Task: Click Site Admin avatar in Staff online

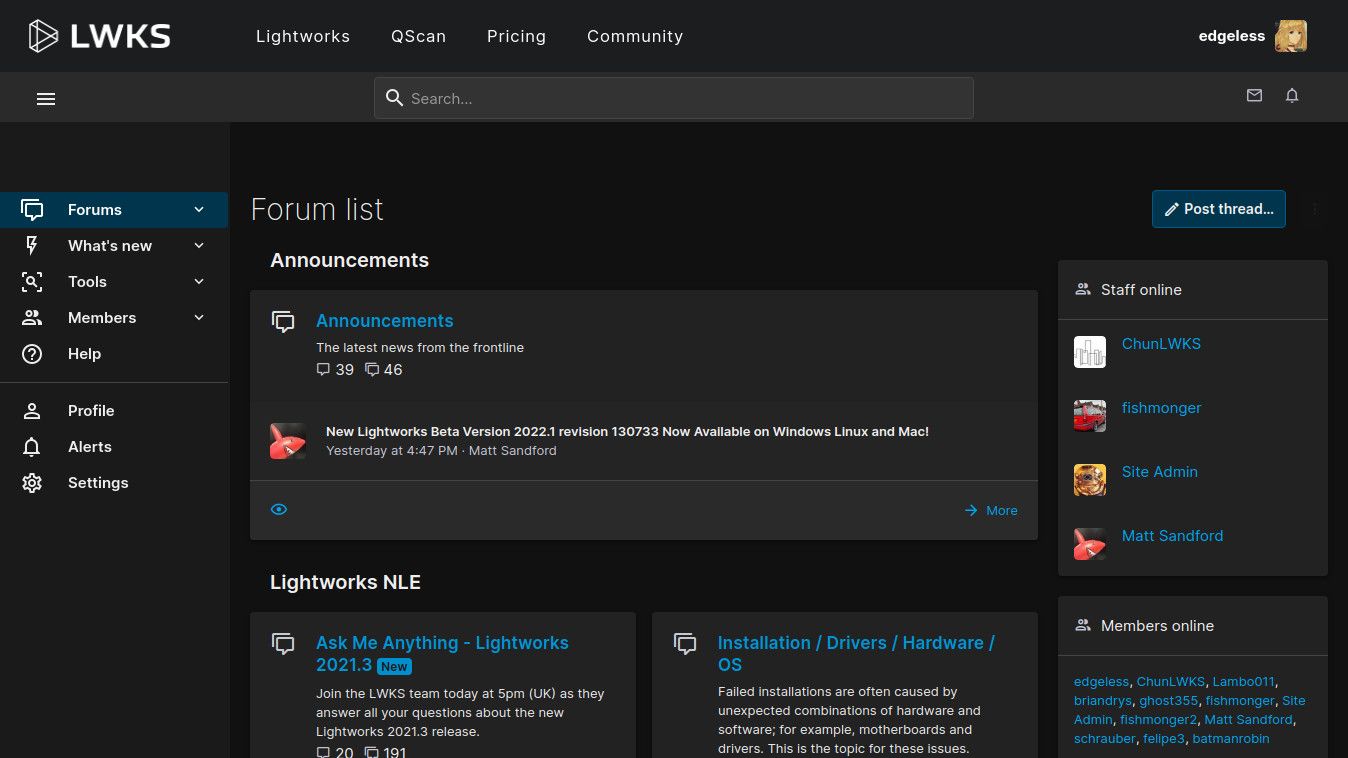Action: click(x=1090, y=480)
